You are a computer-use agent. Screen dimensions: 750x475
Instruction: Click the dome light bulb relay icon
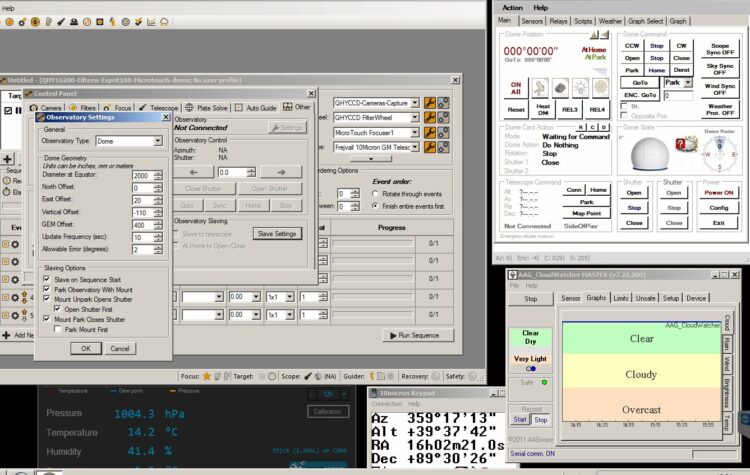580,88
